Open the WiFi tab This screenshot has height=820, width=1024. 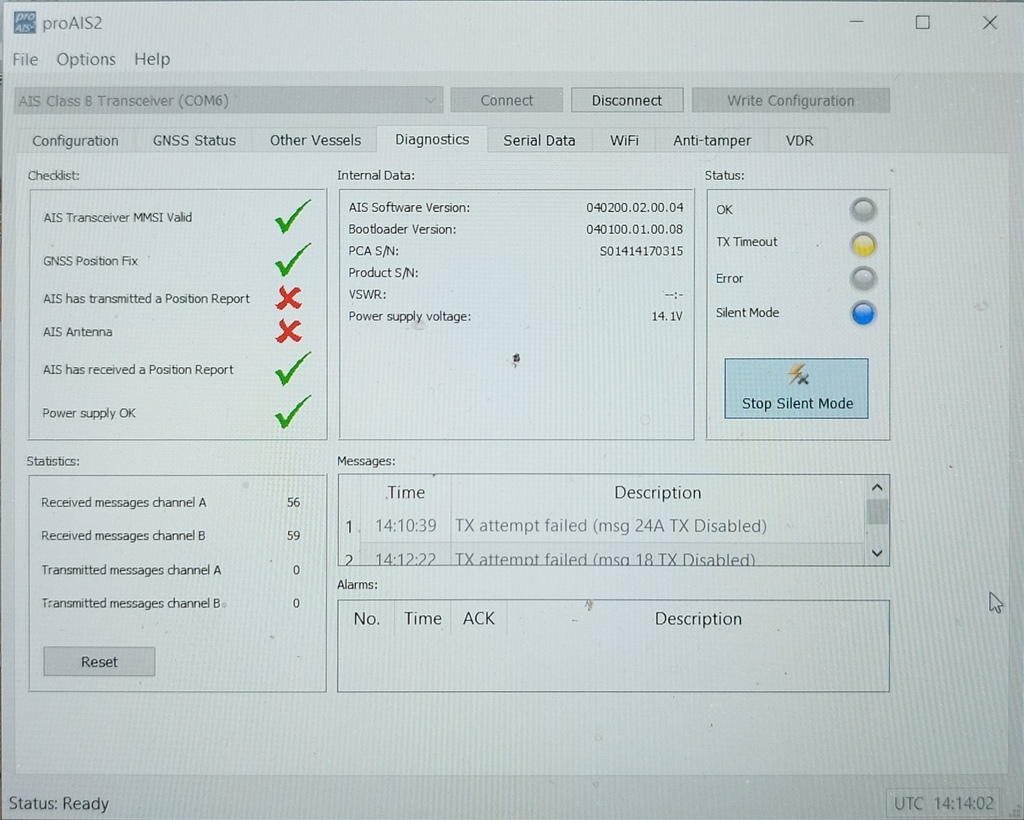[x=624, y=140]
